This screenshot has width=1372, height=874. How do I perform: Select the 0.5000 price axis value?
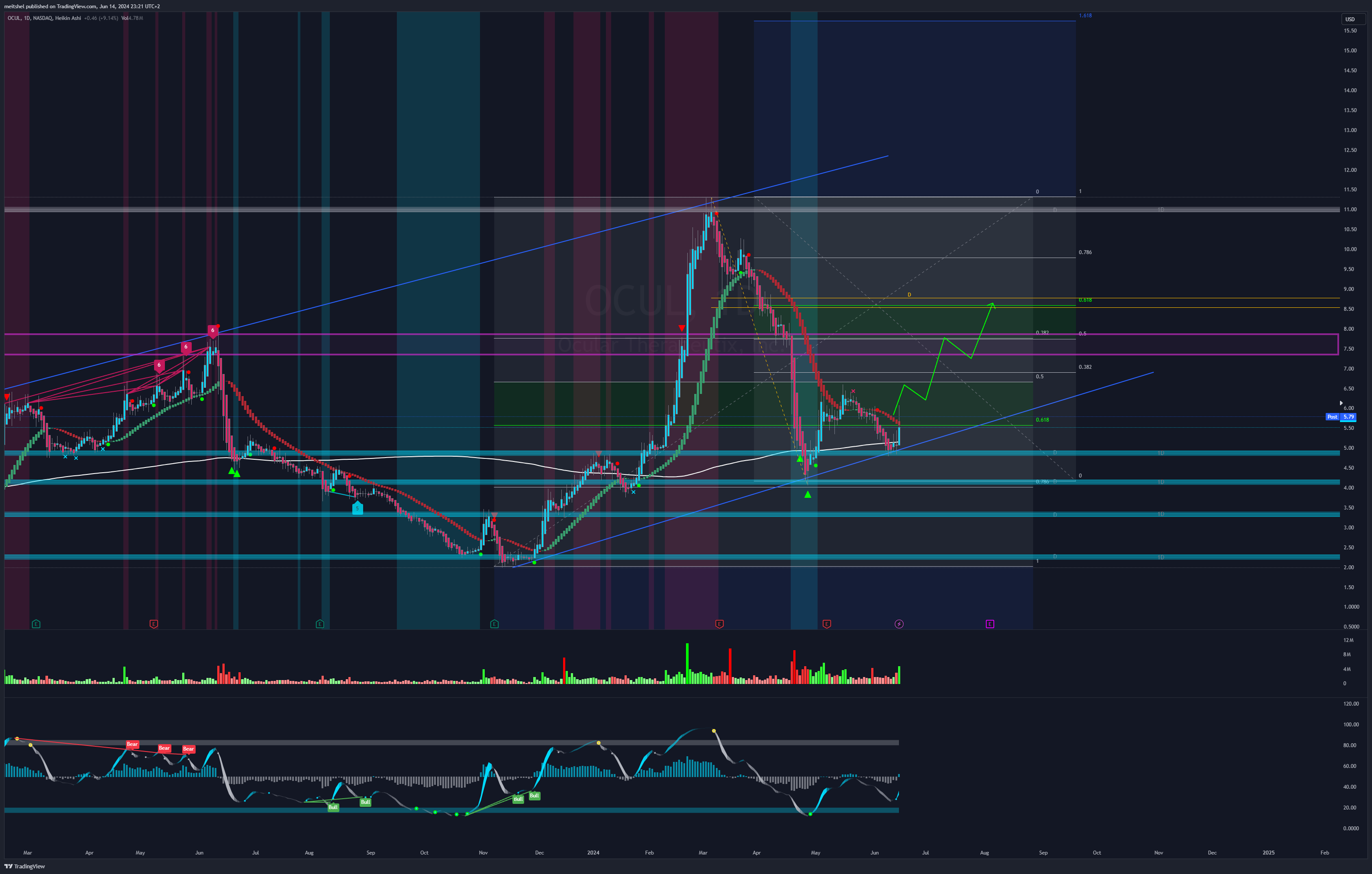pos(1351,627)
